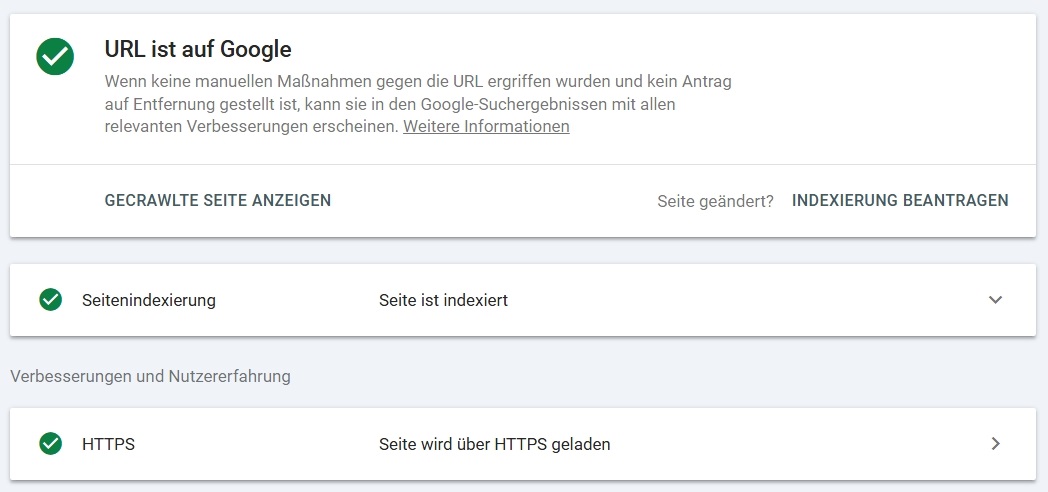
Task: Select the Seitenindexierung row label
Action: [149, 300]
